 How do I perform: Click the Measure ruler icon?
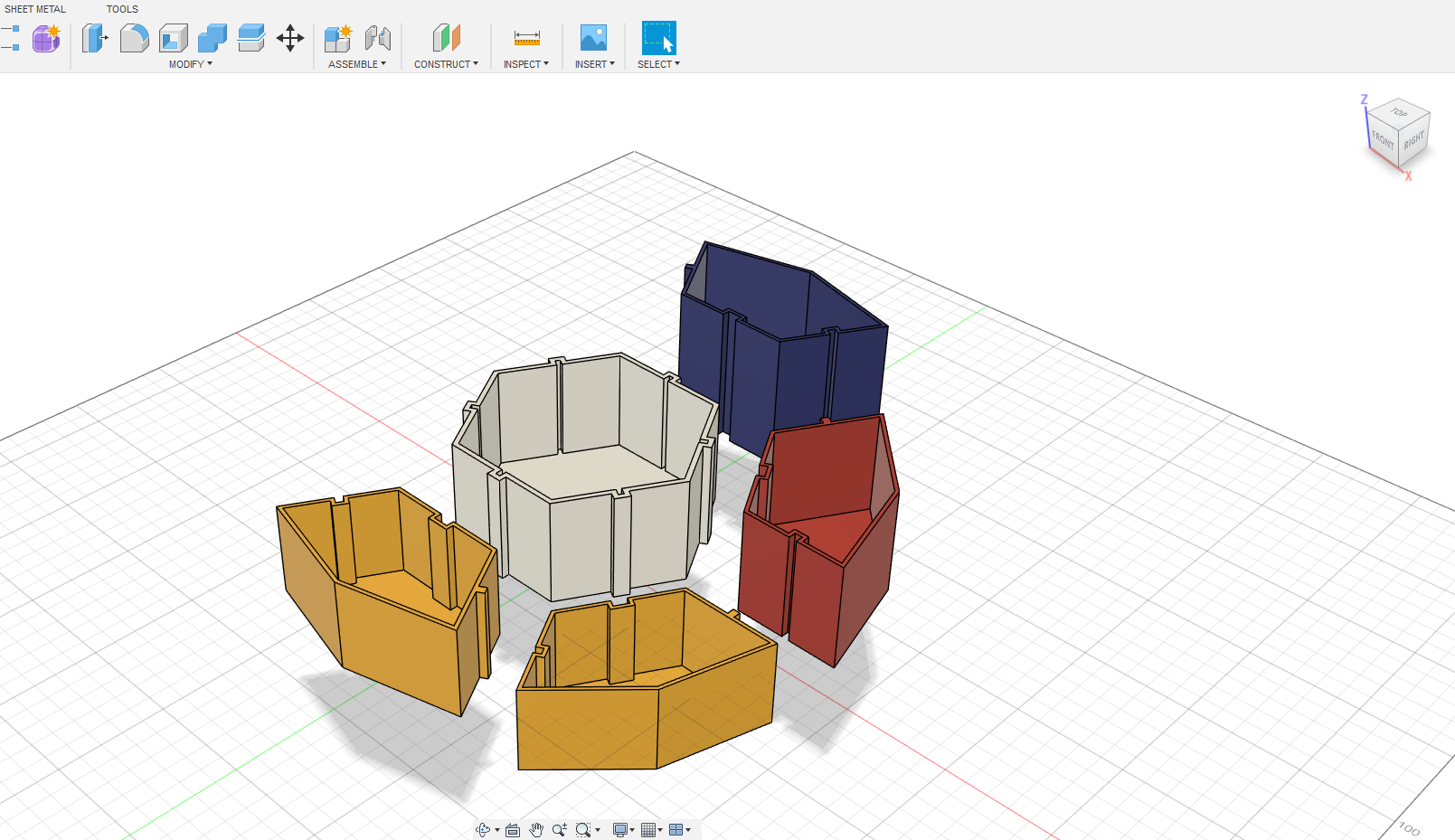[526, 38]
